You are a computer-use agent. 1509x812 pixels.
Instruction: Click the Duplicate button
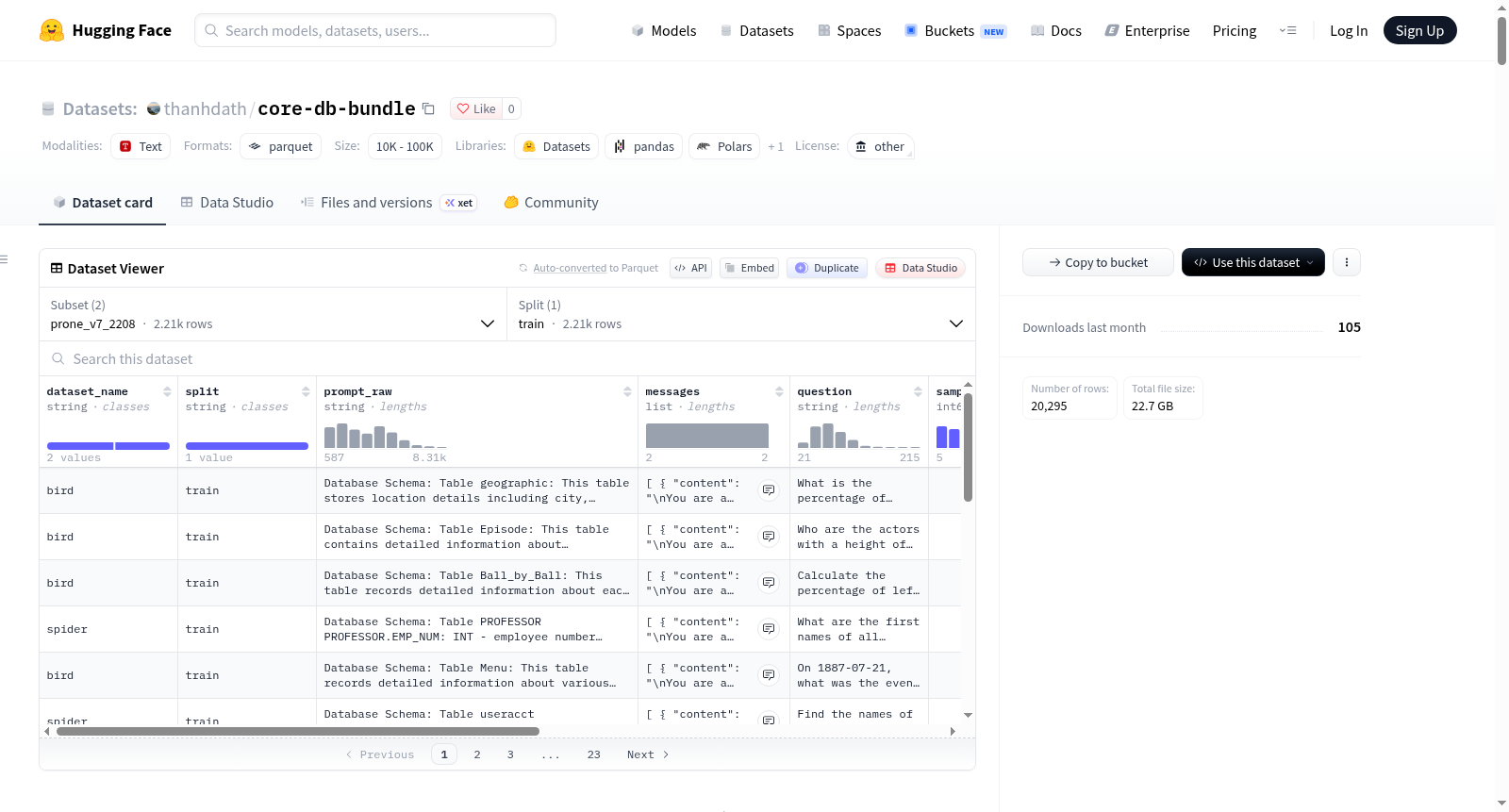(x=827, y=268)
